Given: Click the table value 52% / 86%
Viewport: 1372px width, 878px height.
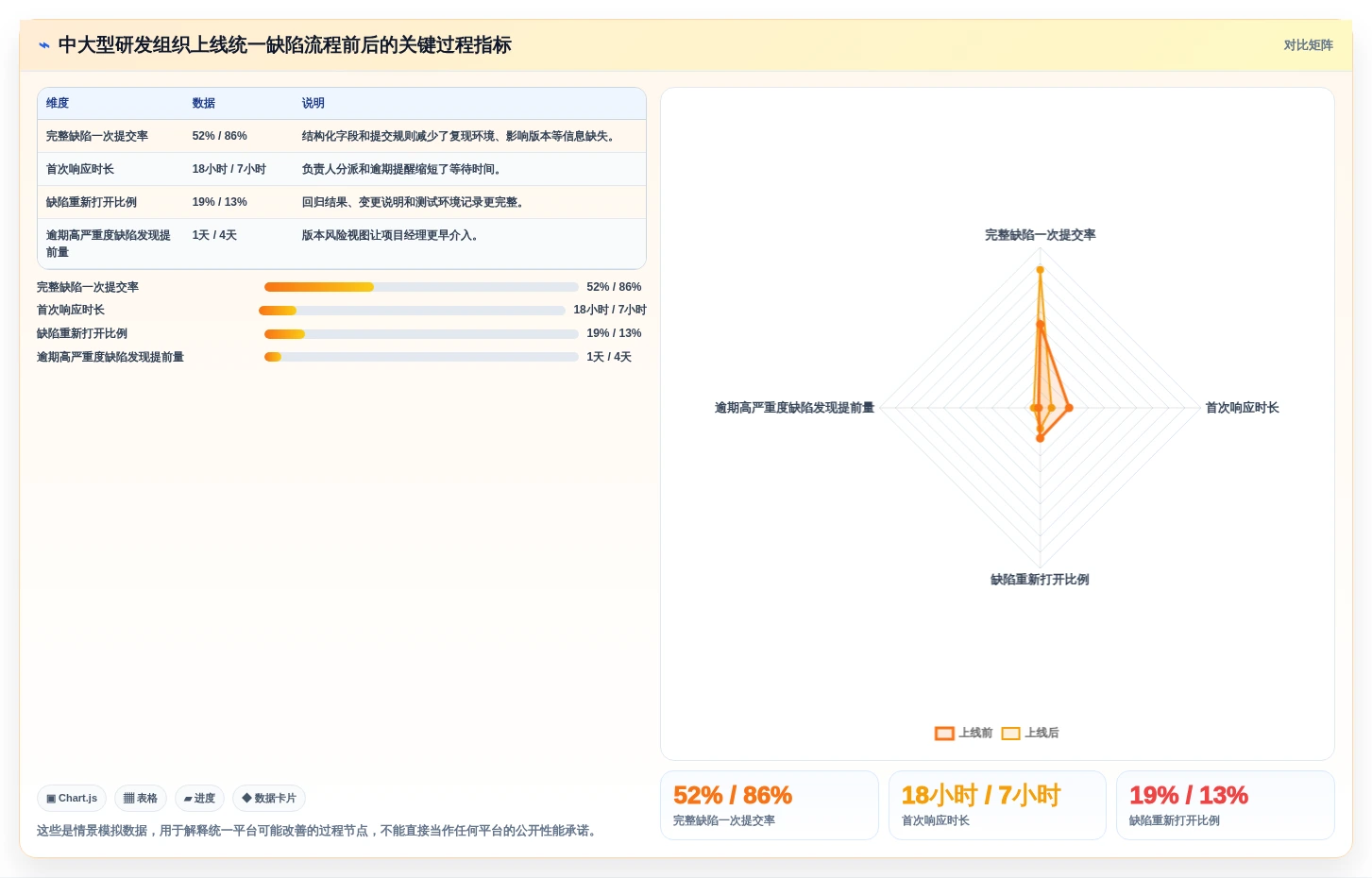Looking at the screenshot, I should point(220,137).
